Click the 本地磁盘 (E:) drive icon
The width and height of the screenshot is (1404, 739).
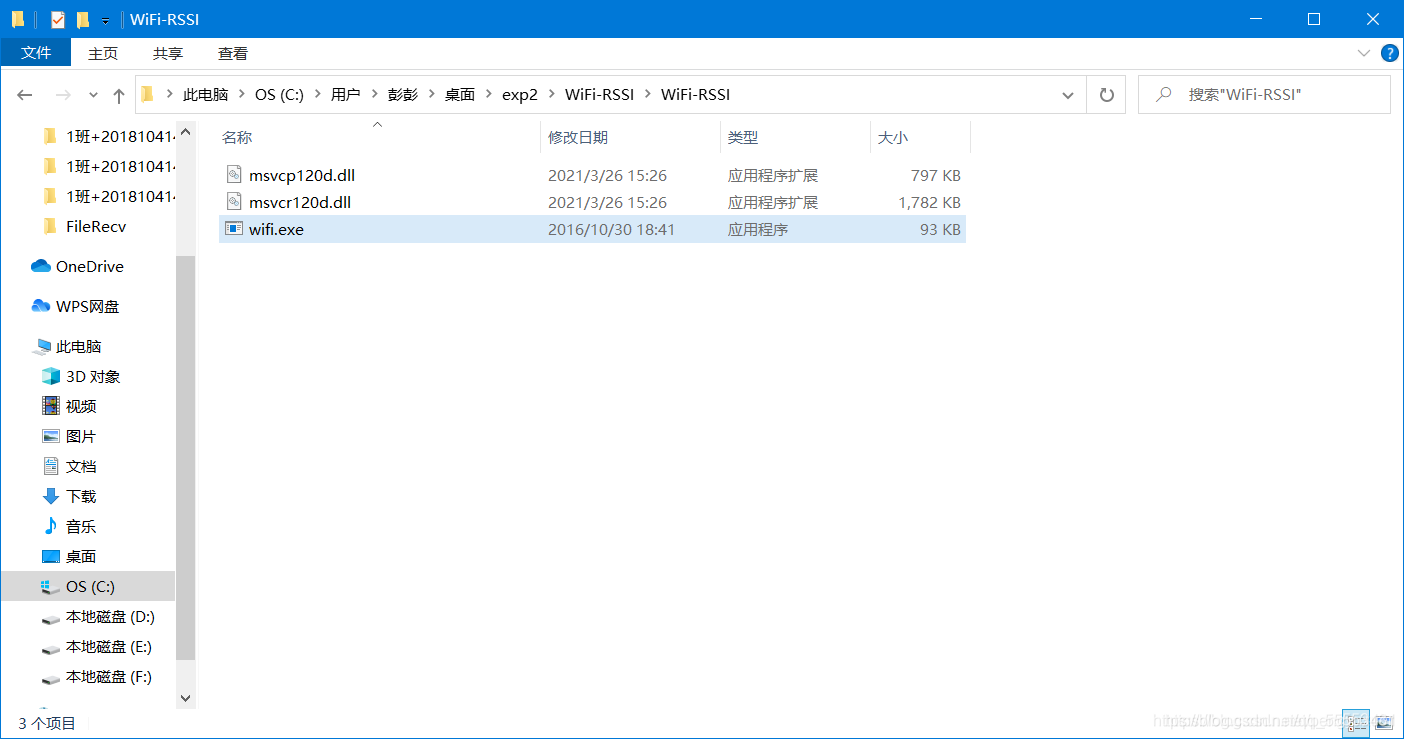(x=51, y=648)
